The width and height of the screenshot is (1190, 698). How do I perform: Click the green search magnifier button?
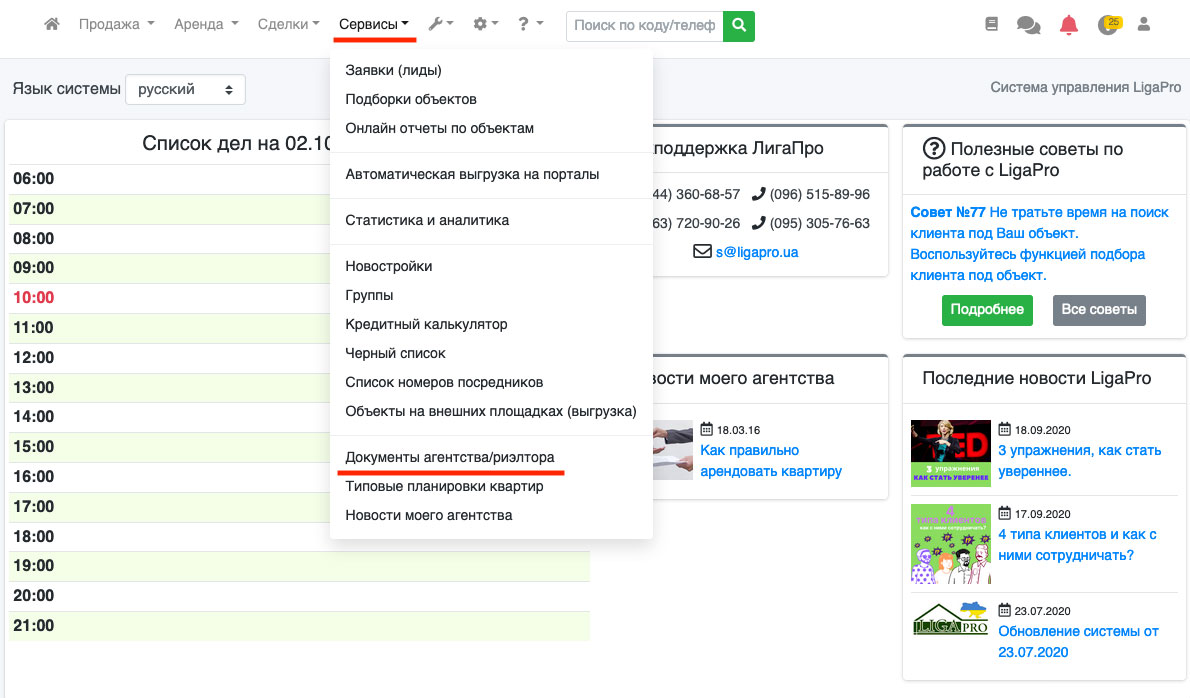click(739, 26)
